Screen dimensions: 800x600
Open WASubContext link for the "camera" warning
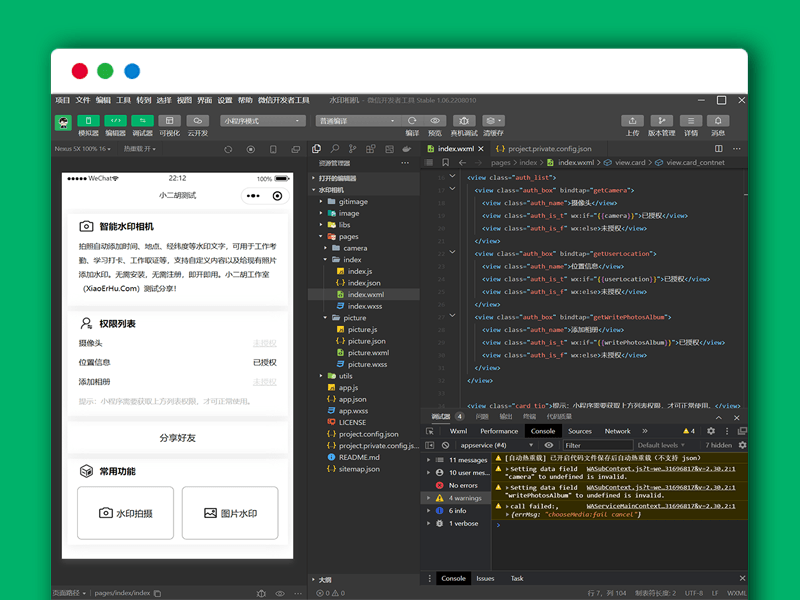(x=661, y=469)
